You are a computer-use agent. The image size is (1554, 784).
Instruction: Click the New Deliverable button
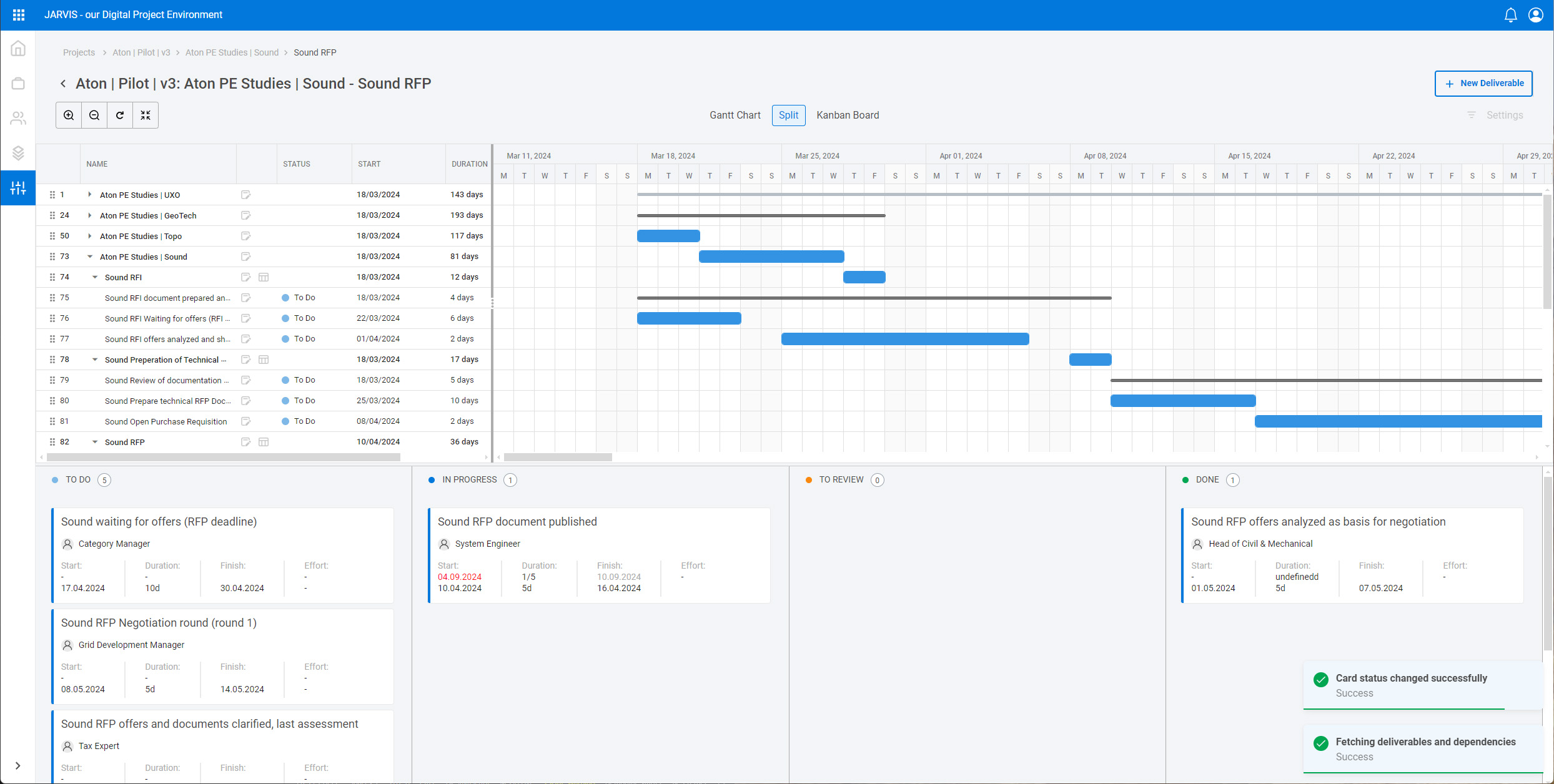1483,83
